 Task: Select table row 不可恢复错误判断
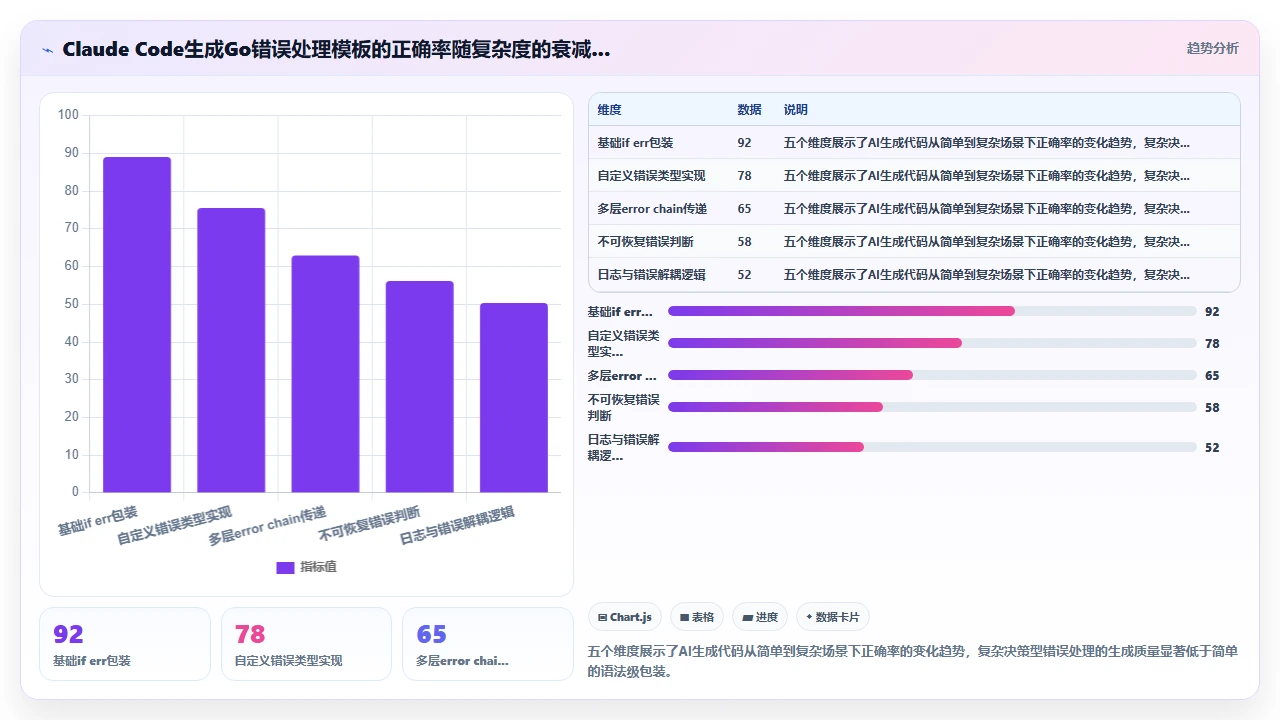[x=914, y=241]
